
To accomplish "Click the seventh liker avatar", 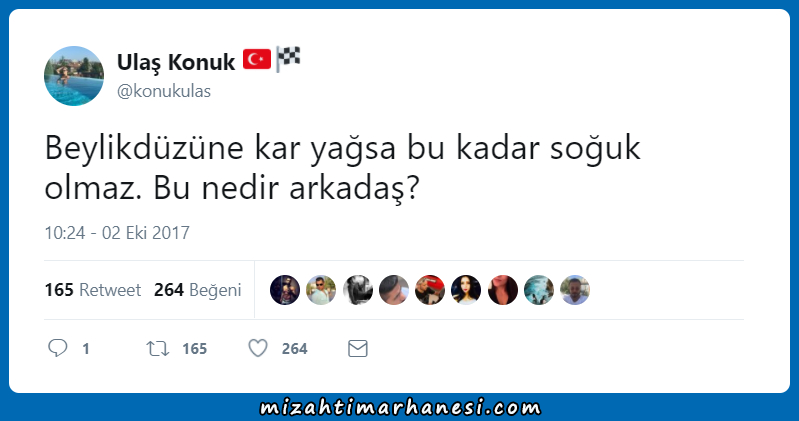I will coord(503,290).
